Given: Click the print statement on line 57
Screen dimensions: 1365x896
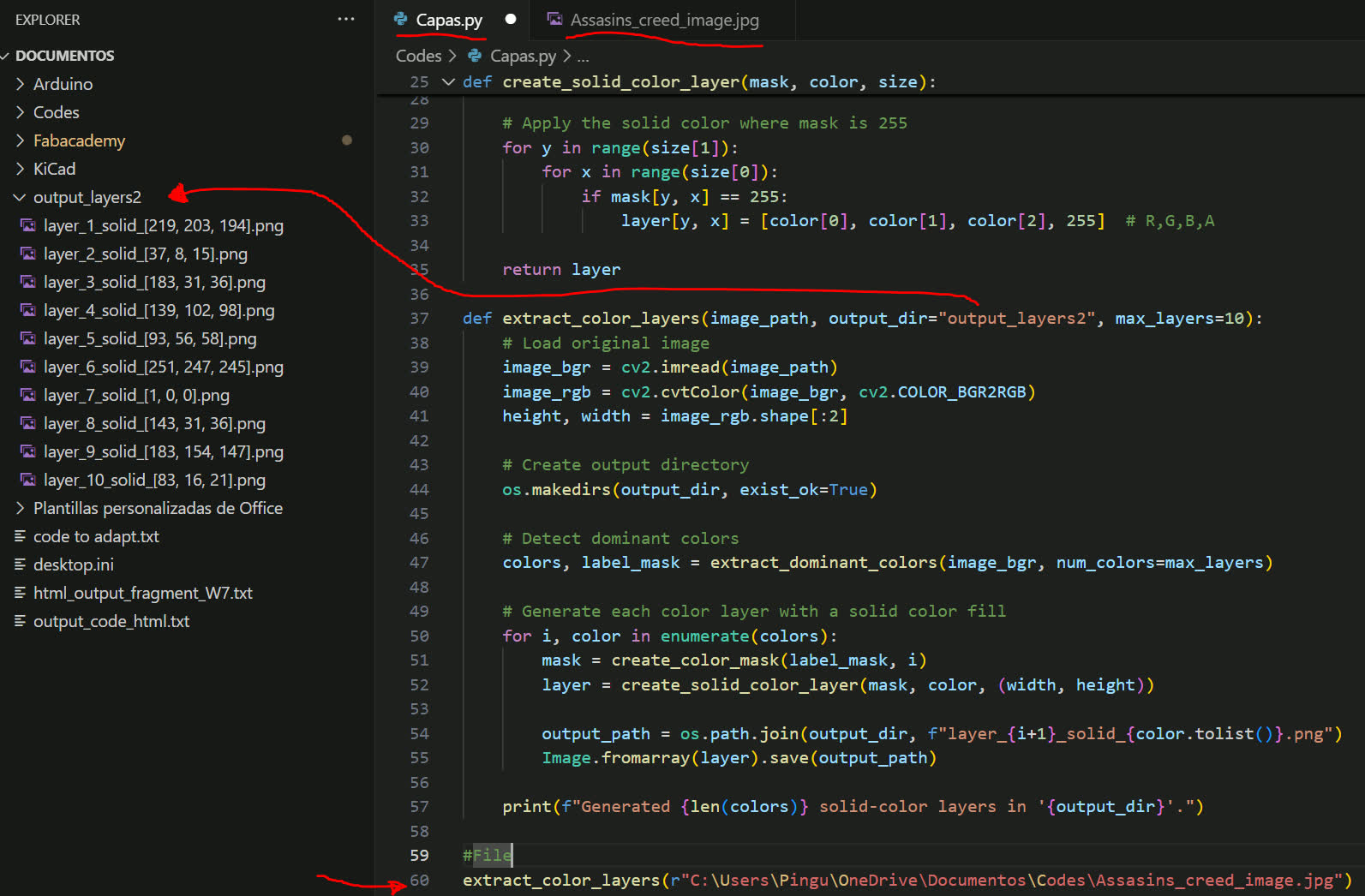Looking at the screenshot, I should [853, 806].
